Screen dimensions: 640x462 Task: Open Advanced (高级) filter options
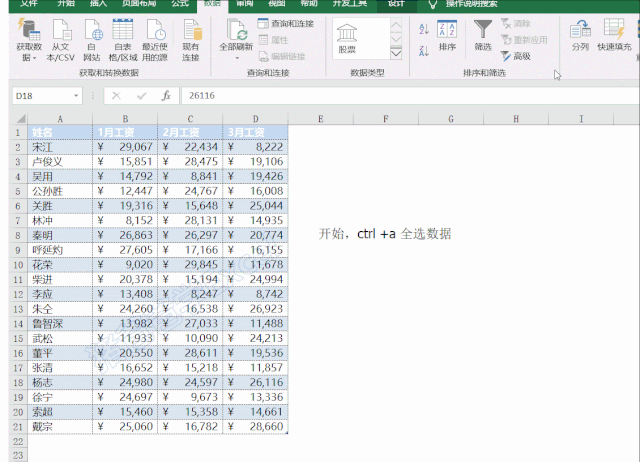click(516, 56)
